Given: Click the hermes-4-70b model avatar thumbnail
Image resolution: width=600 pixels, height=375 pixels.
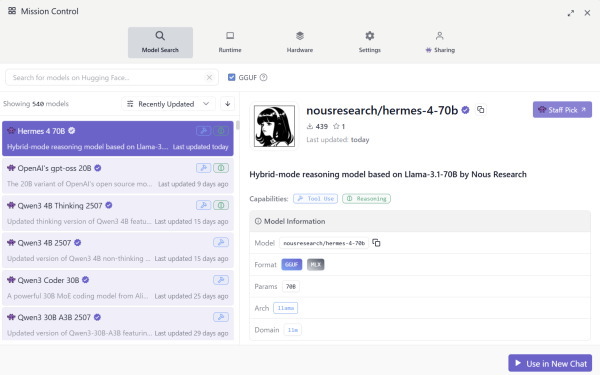Looking at the screenshot, I should pos(274,126).
